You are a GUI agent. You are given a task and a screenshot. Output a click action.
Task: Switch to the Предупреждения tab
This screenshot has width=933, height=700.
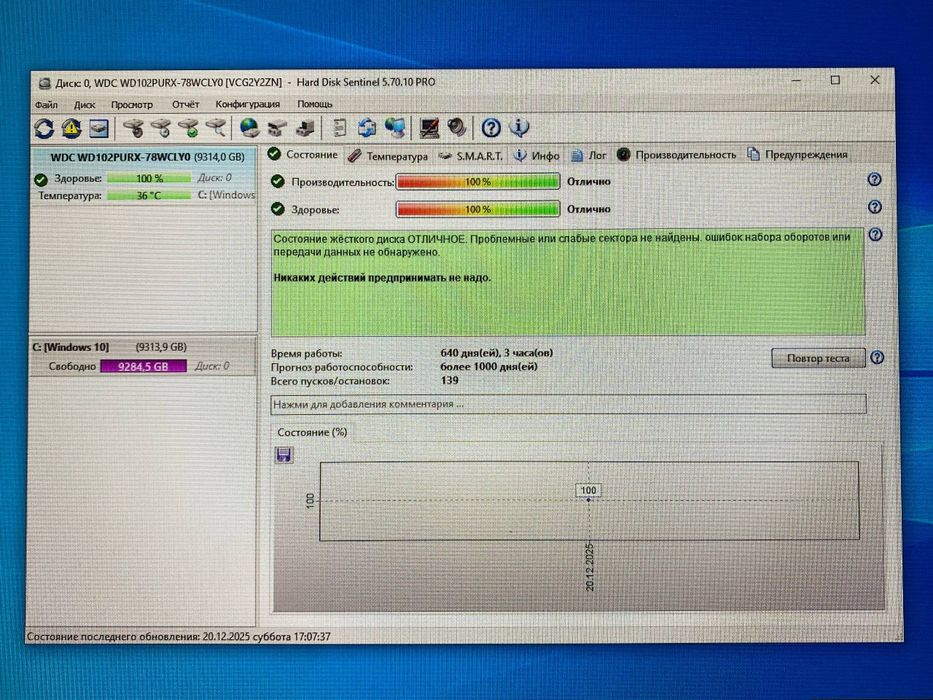[798, 155]
